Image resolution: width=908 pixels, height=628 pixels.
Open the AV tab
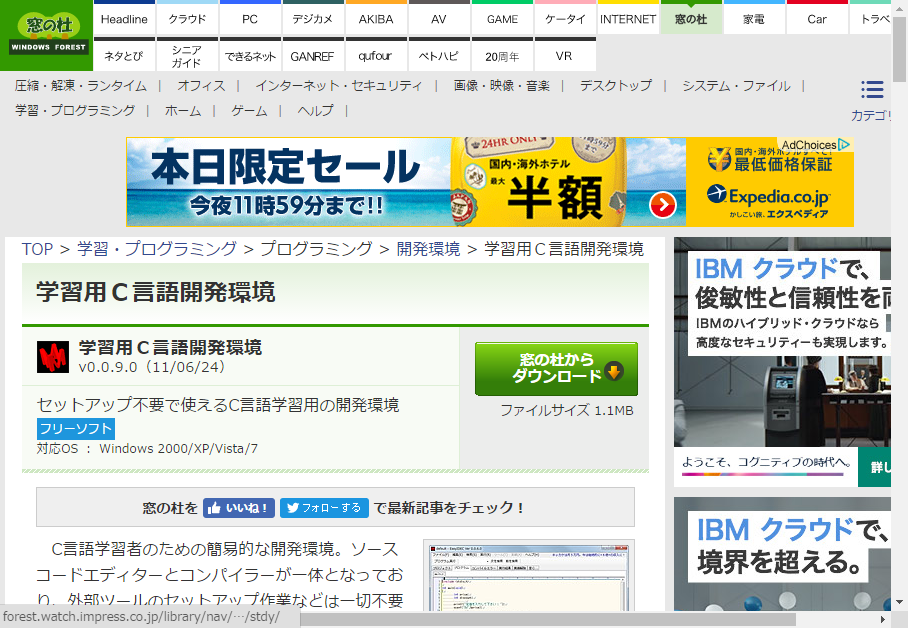pyautogui.click(x=439, y=19)
